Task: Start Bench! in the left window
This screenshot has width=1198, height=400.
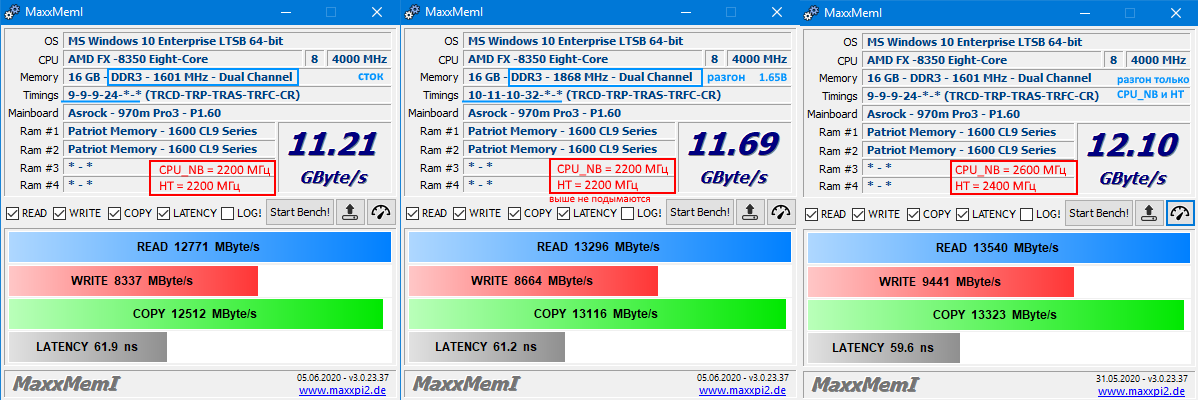Action: click(x=300, y=212)
